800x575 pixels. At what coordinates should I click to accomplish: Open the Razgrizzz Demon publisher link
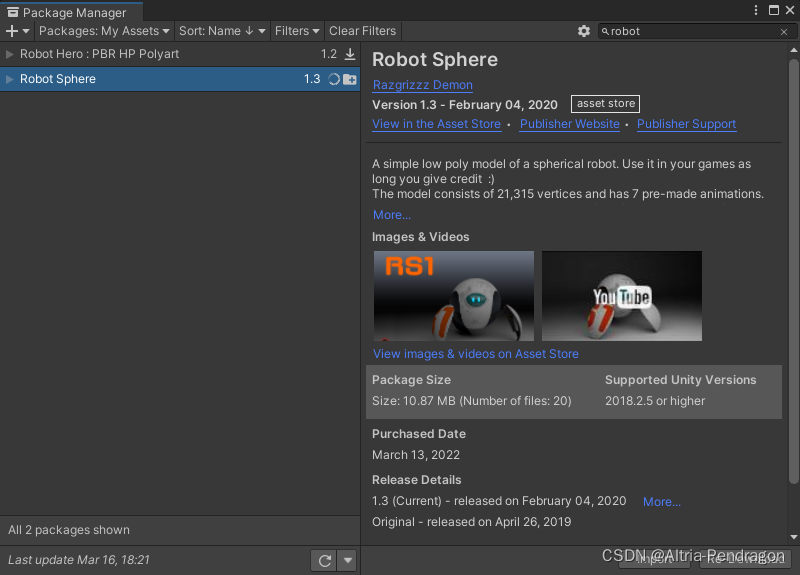pos(422,85)
